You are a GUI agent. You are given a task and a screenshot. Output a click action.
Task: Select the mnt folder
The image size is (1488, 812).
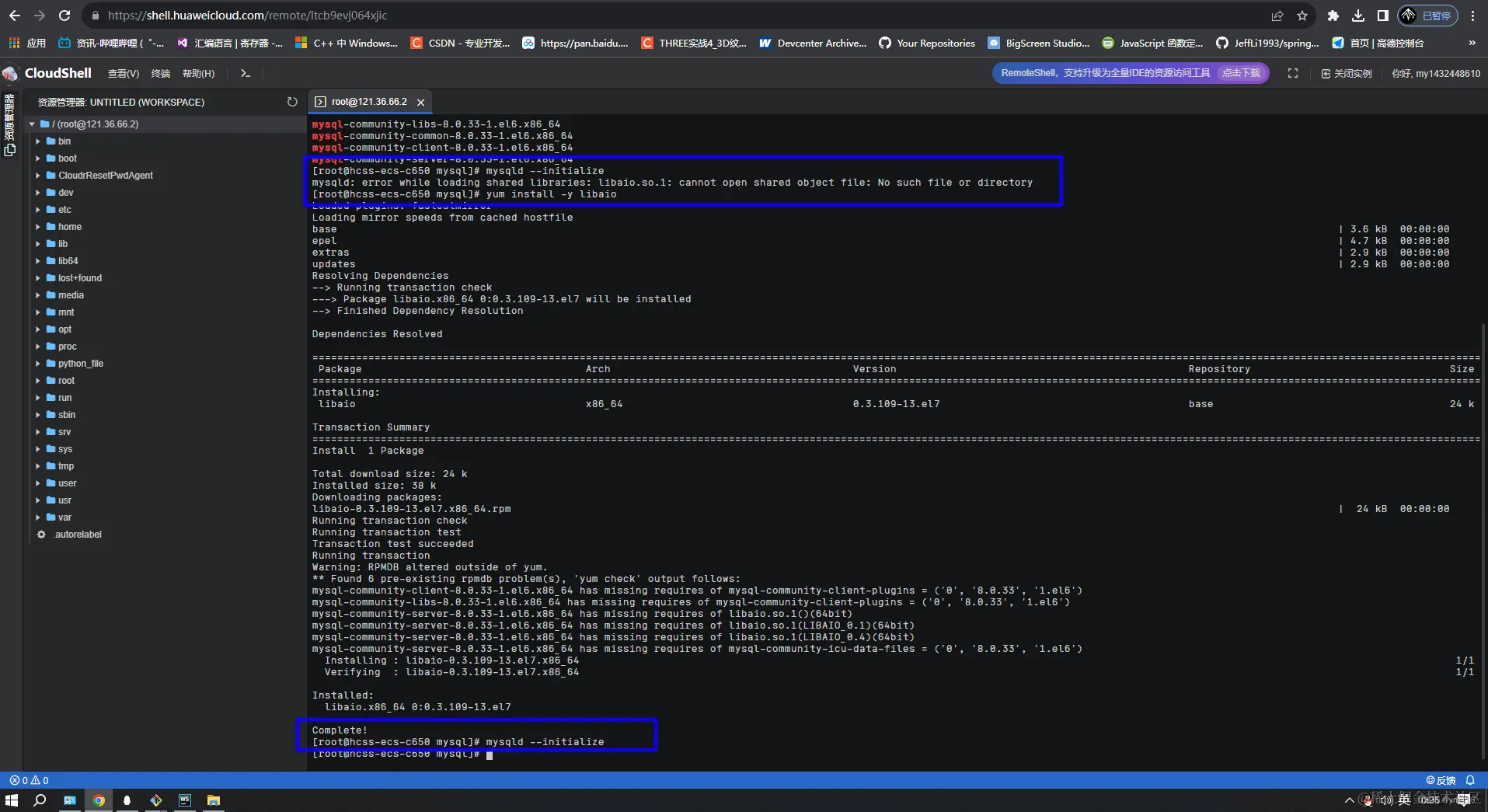(66, 312)
